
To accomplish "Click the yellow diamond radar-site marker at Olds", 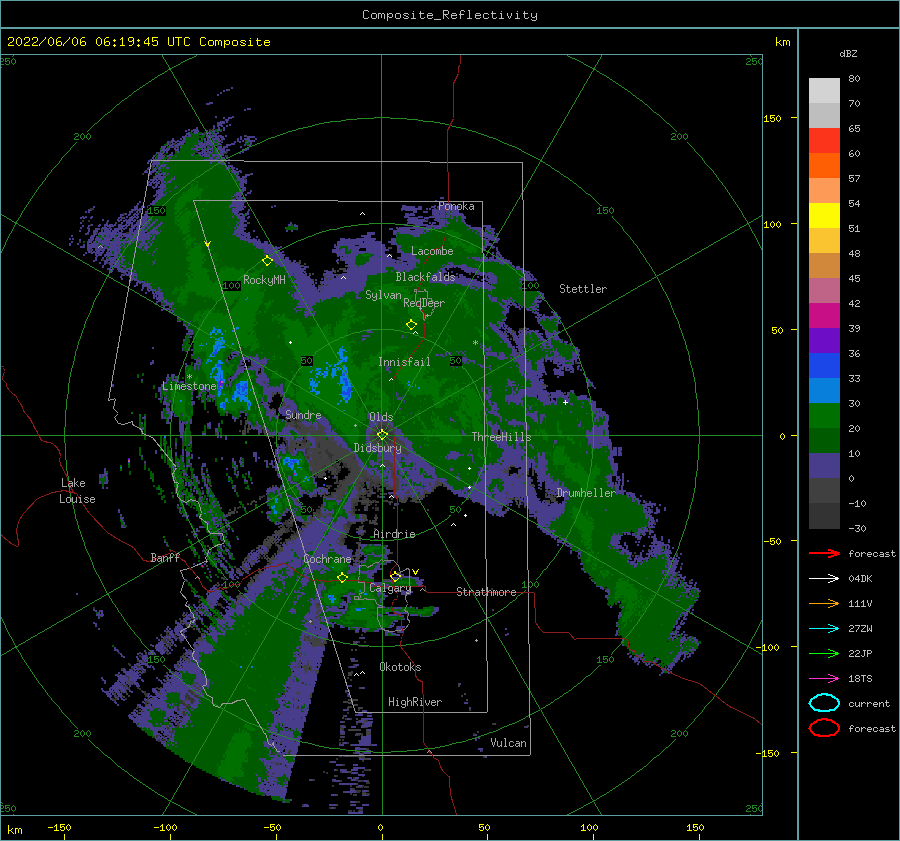I will click(x=382, y=435).
